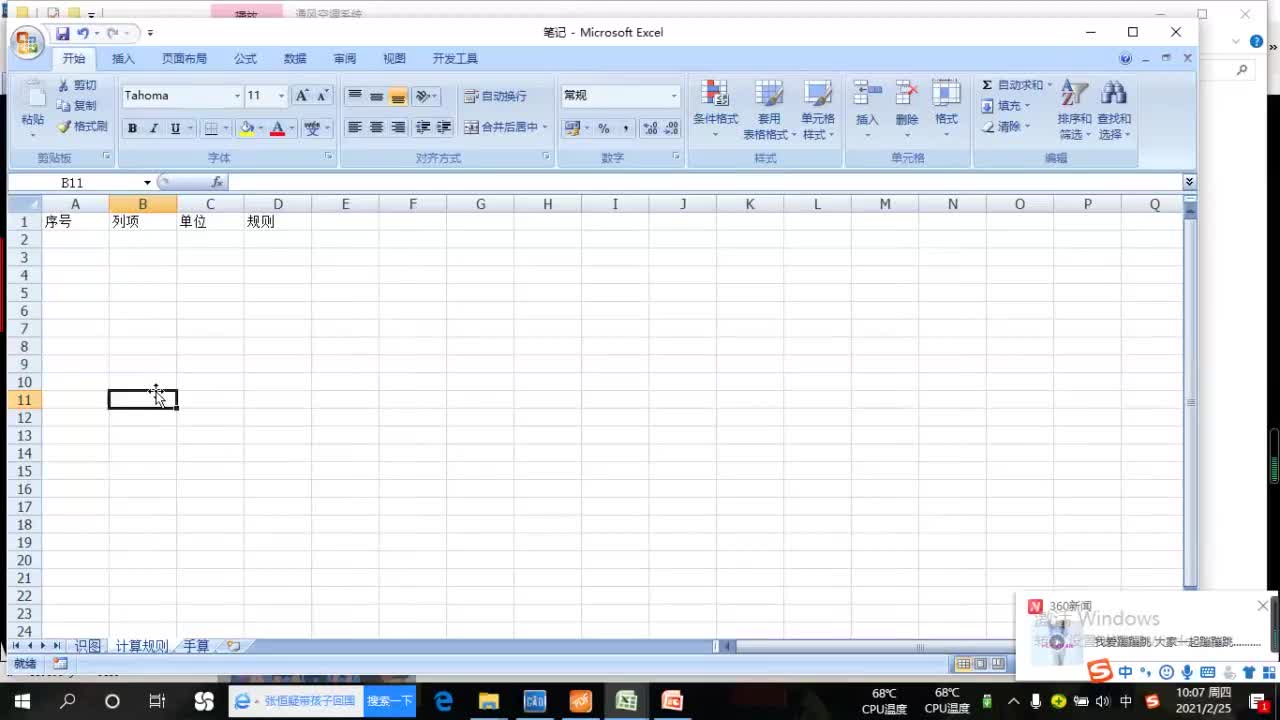Open the Tahoma font name dropdown
This screenshot has height=720, width=1280.
pos(237,96)
